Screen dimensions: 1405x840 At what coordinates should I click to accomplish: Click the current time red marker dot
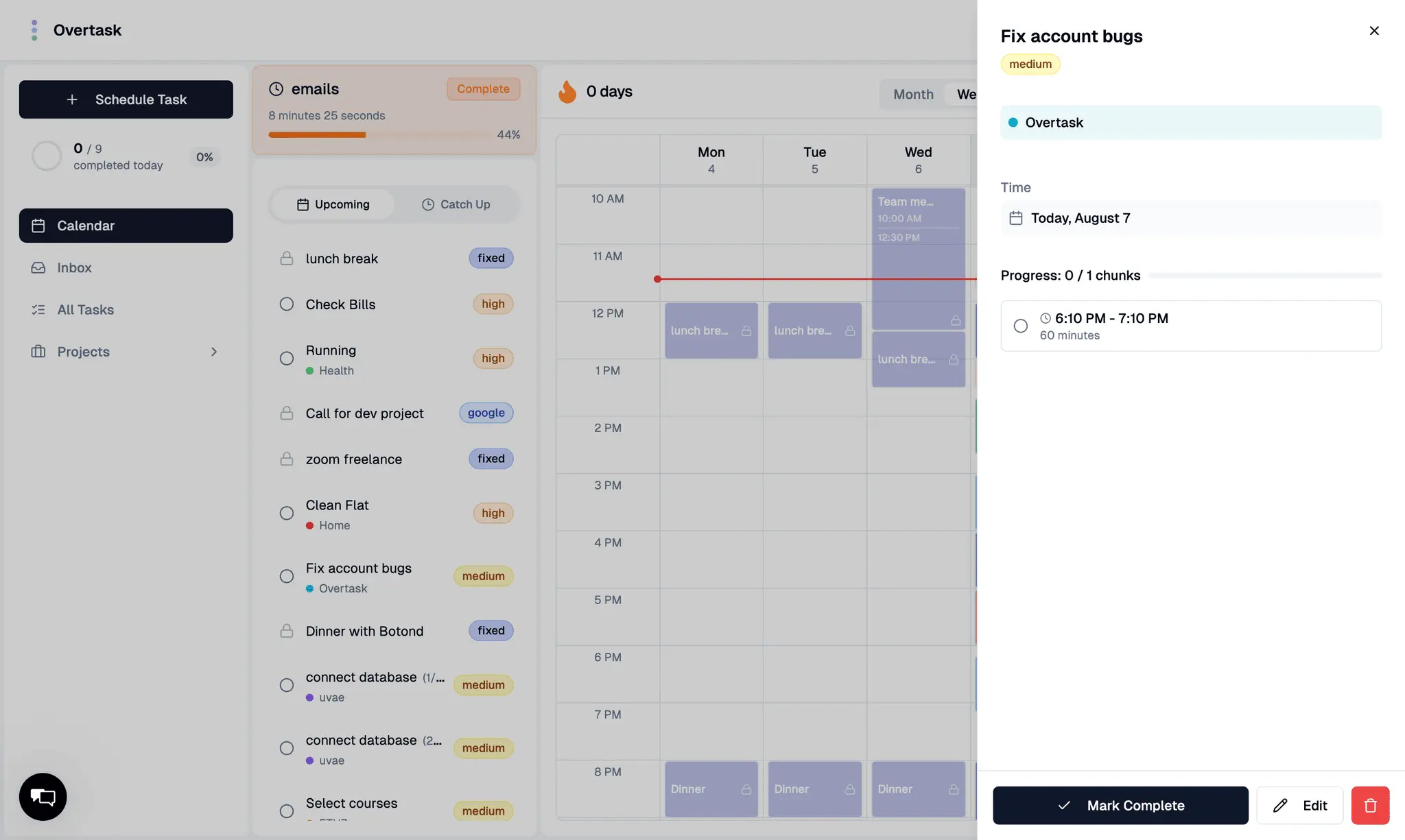pos(657,279)
